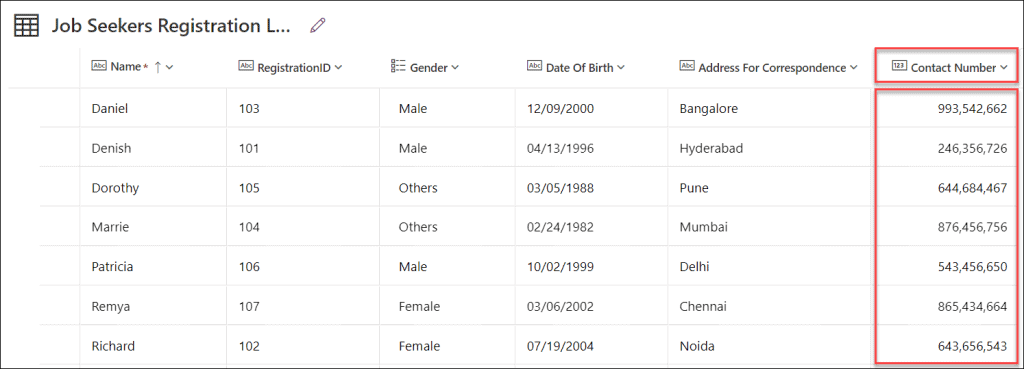Click the name cell Daniel
This screenshot has height=369, width=1024.
110,108
